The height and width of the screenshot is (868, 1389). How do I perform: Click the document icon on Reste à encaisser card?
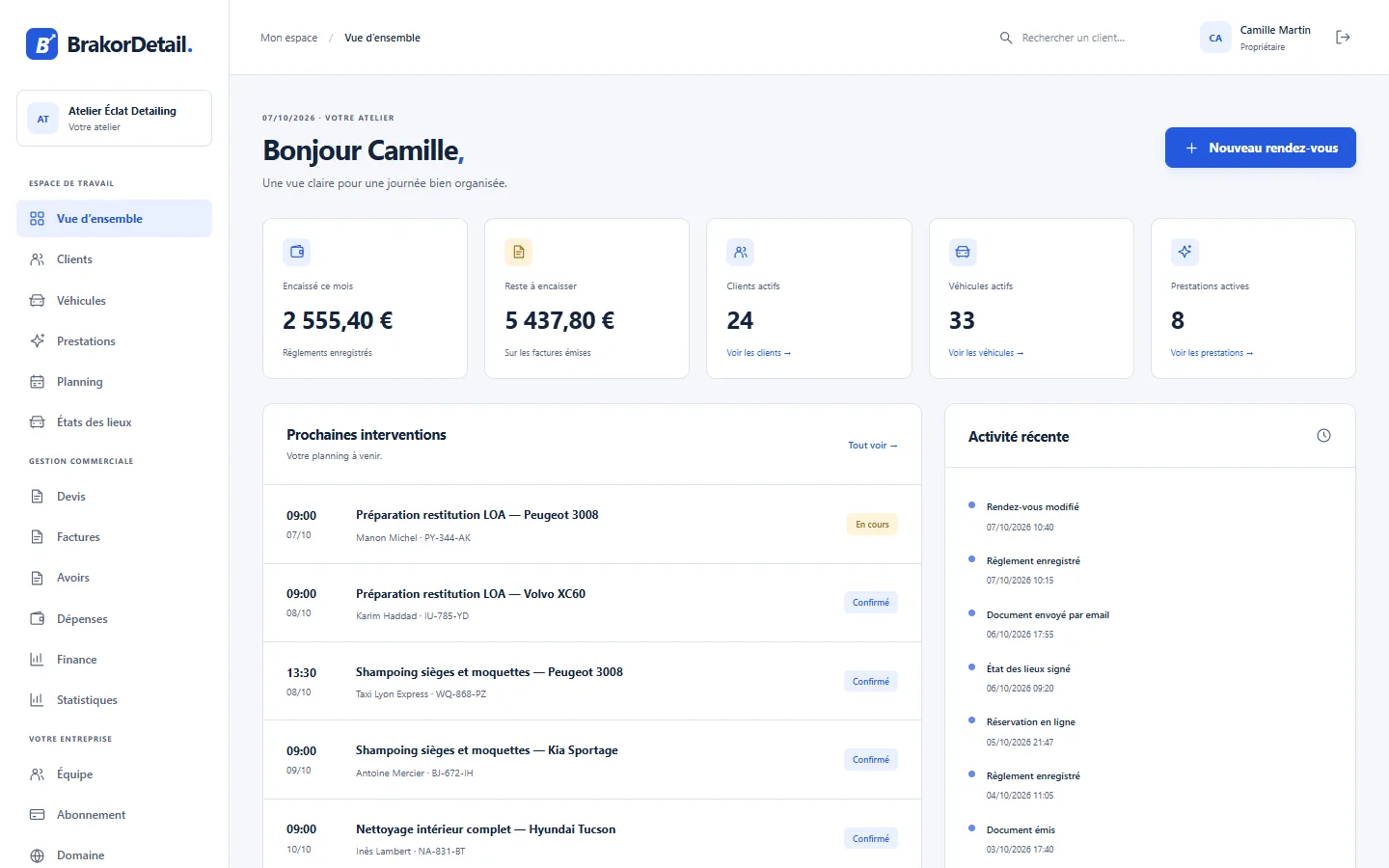point(519,252)
